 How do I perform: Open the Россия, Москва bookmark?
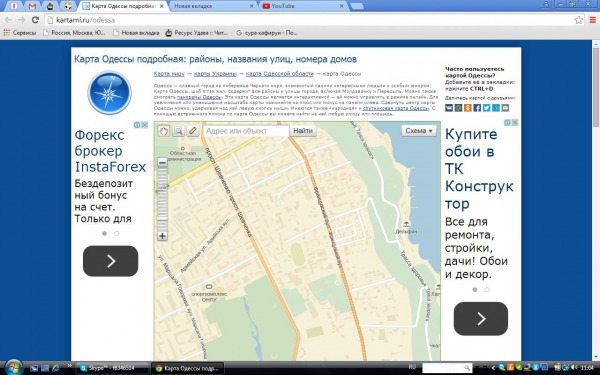(x=74, y=33)
